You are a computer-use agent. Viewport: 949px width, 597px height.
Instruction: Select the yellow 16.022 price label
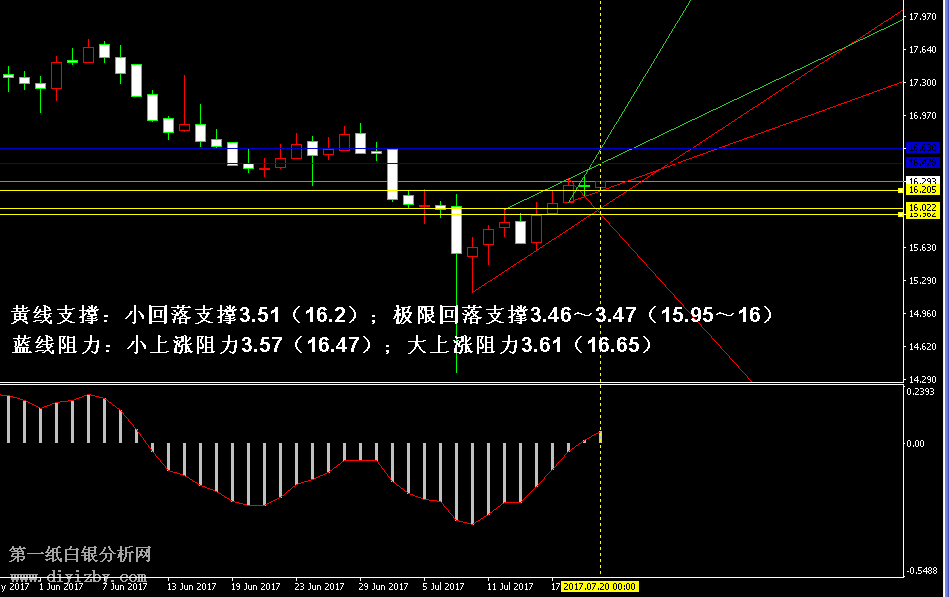point(921,207)
